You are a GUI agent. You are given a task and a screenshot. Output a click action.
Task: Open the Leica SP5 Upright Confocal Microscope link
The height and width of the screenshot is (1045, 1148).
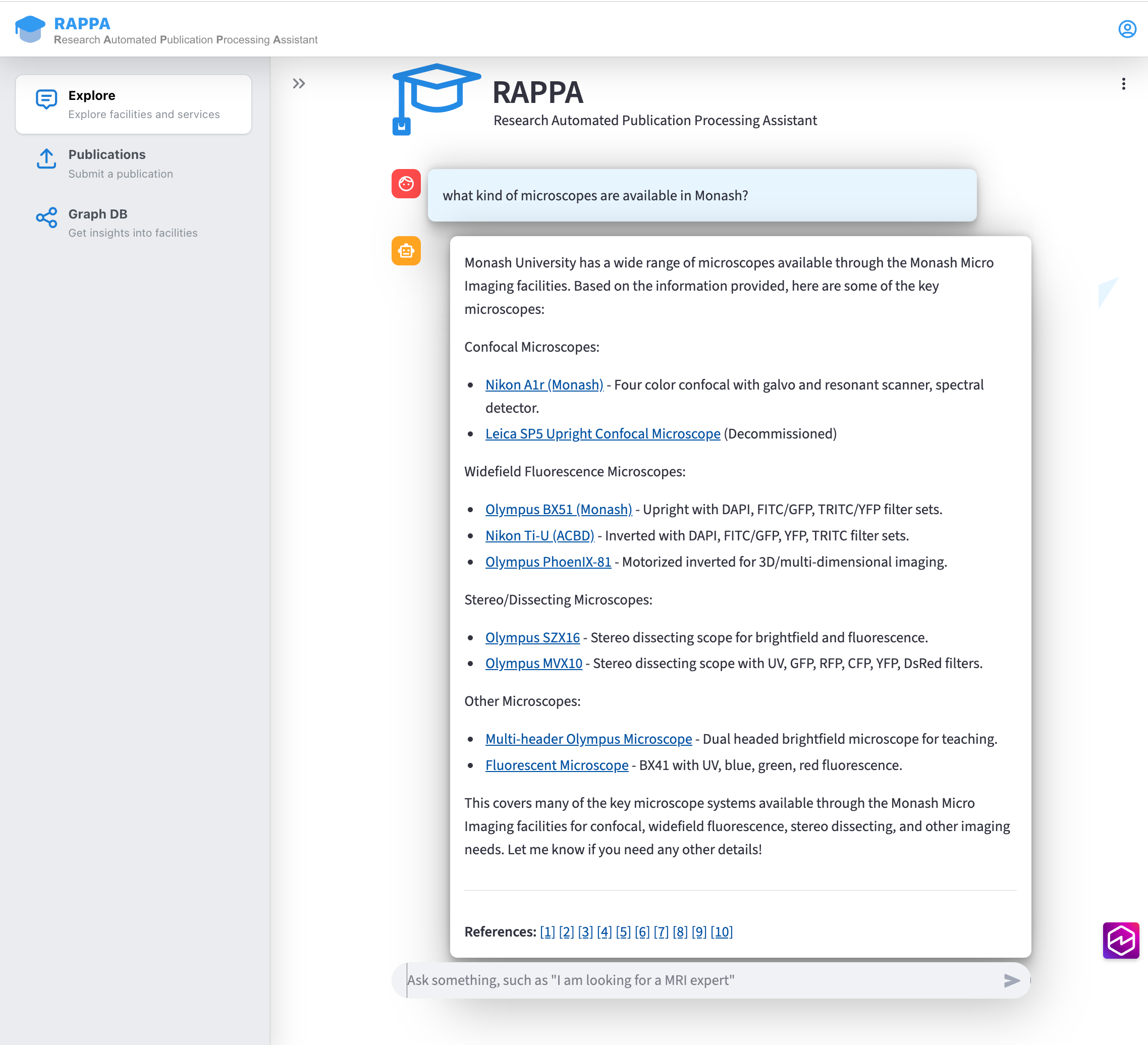[x=603, y=433]
